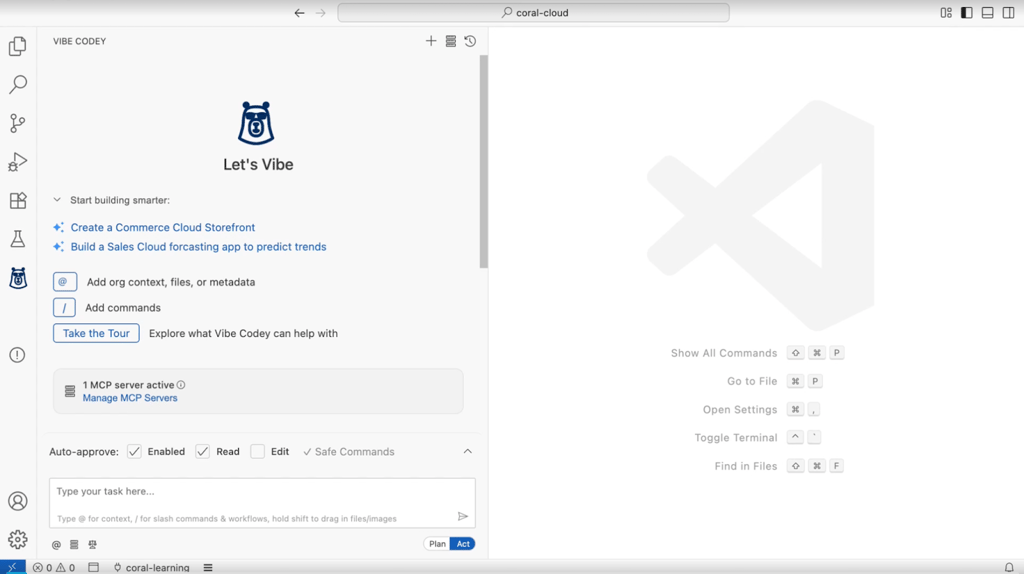Toggle the Read auto-approve checkbox
This screenshot has height=574, width=1024.
coord(202,452)
